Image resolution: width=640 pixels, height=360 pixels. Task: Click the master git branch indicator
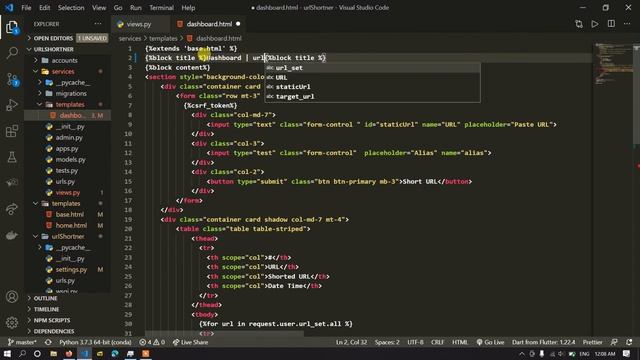click(22, 342)
